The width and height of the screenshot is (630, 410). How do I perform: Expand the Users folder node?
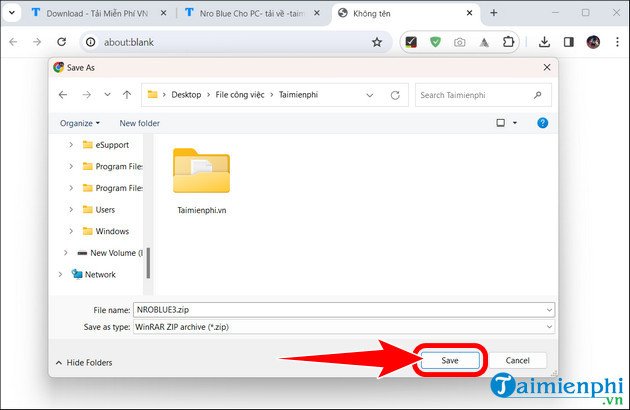pos(71,209)
